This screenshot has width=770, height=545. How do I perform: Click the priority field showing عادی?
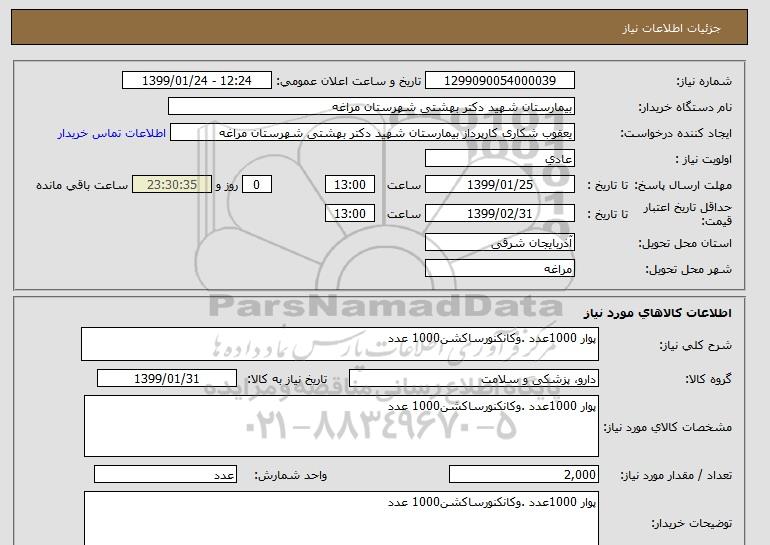point(500,158)
